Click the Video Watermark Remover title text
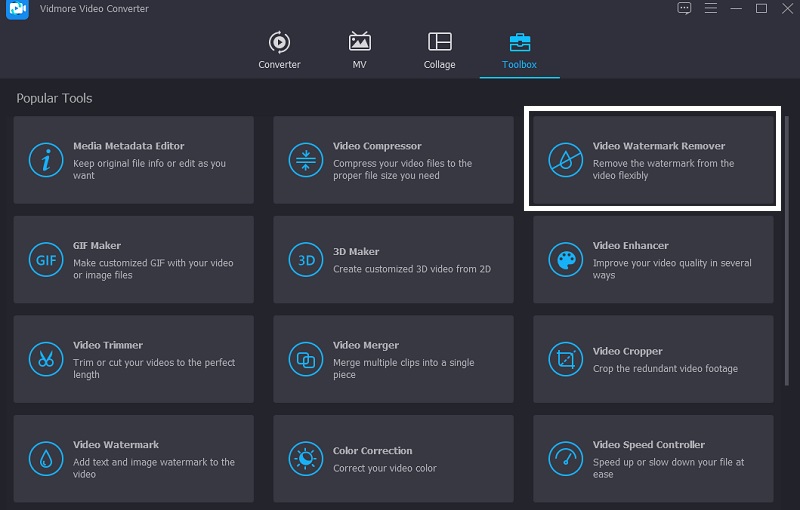Image resolution: width=800 pixels, height=510 pixels. (658, 146)
